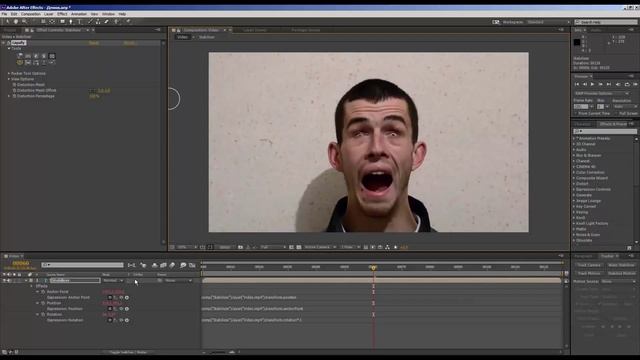Enable the Full Screen checkbox
Image resolution: width=640 pixels, height=360 pixels.
click(x=616, y=113)
